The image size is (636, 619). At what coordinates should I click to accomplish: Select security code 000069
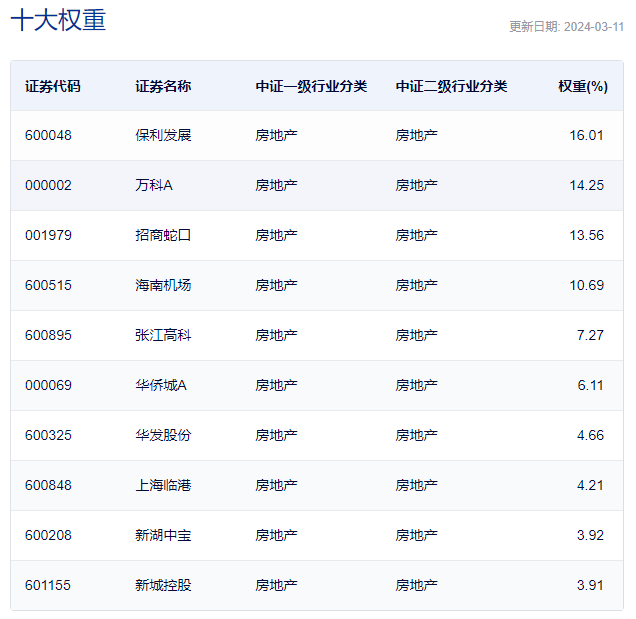click(x=48, y=385)
